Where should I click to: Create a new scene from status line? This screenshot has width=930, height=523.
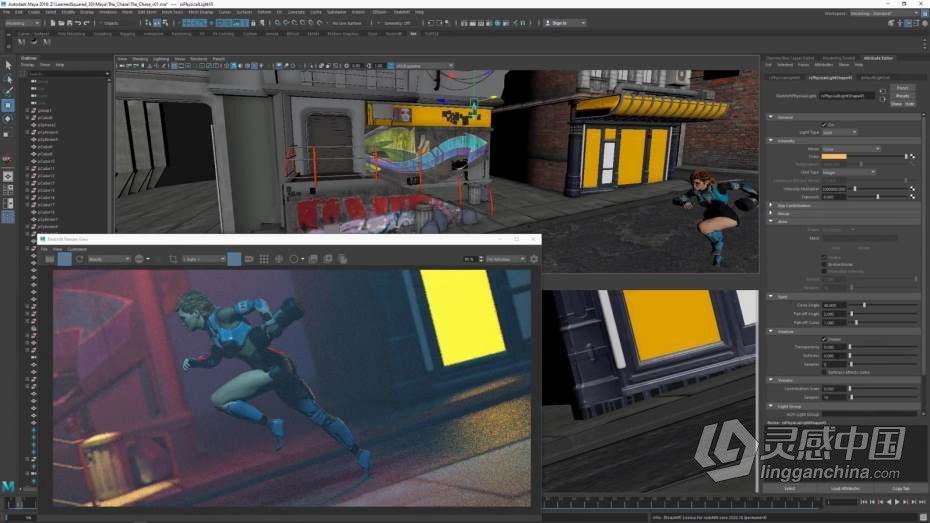click(52, 23)
